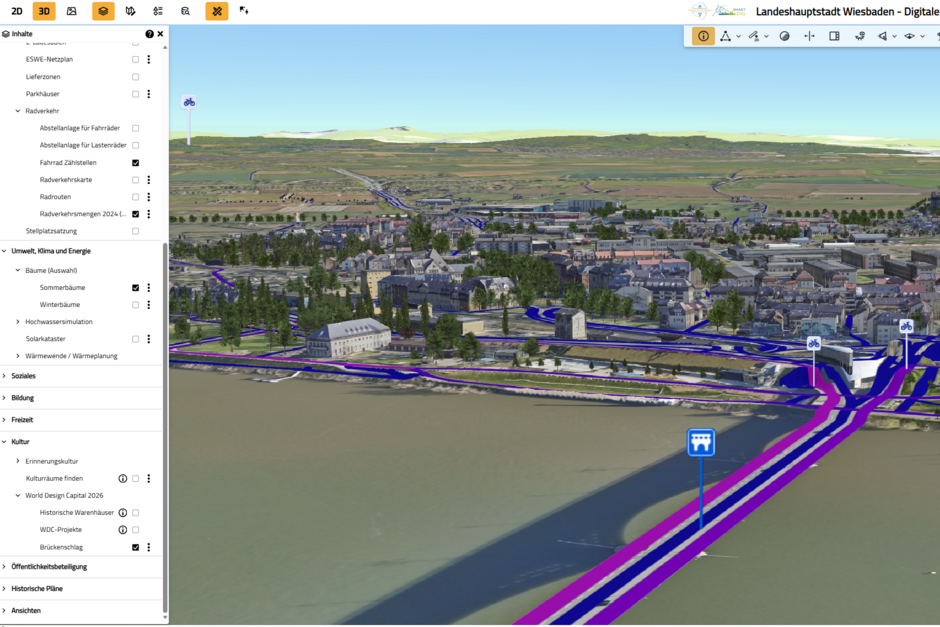940x627 pixels.
Task: Activate the 3D view button
Action: click(44, 11)
